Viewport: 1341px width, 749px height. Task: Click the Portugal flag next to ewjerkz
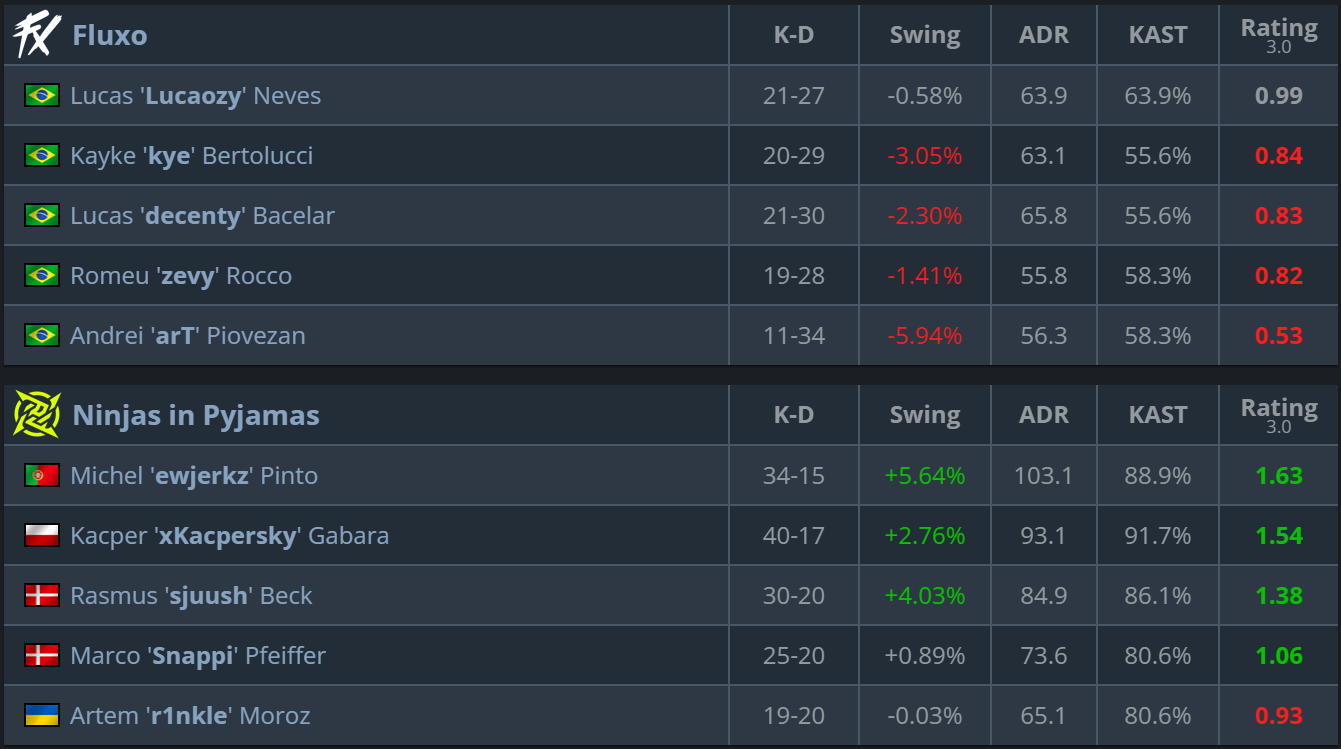(x=42, y=476)
